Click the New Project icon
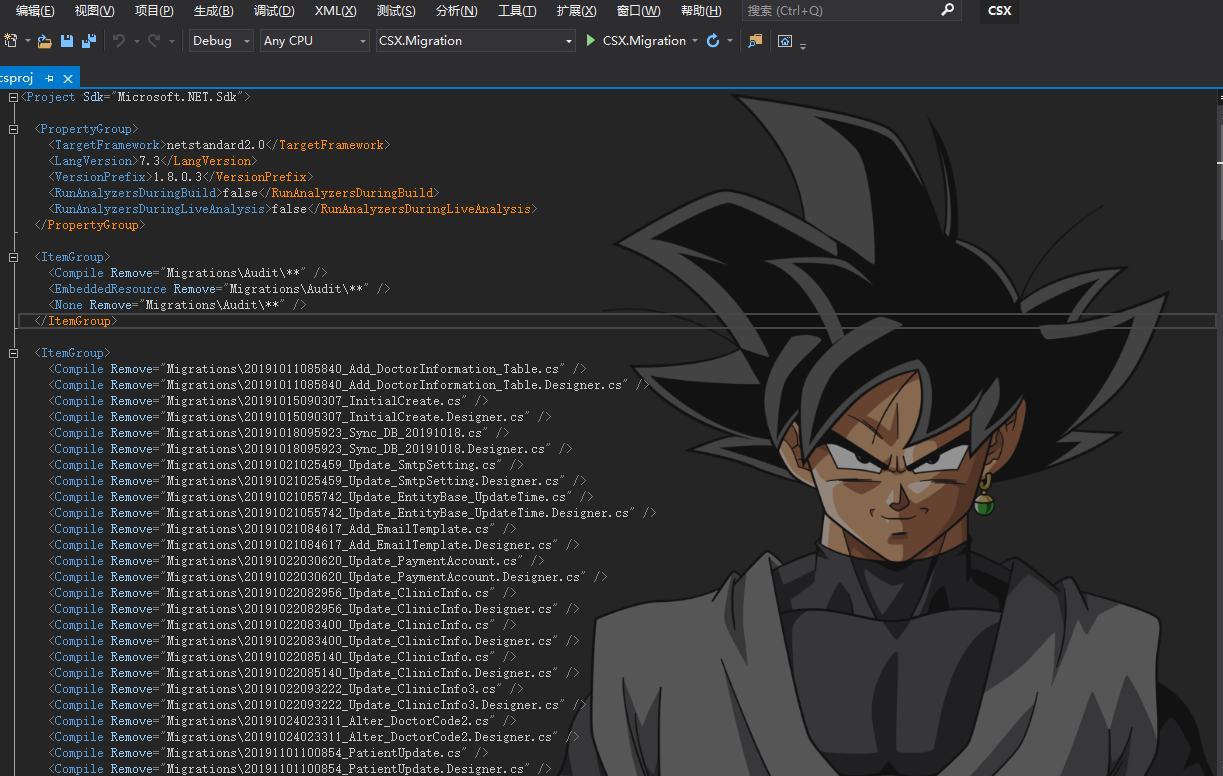Image resolution: width=1223 pixels, height=776 pixels. (11, 41)
